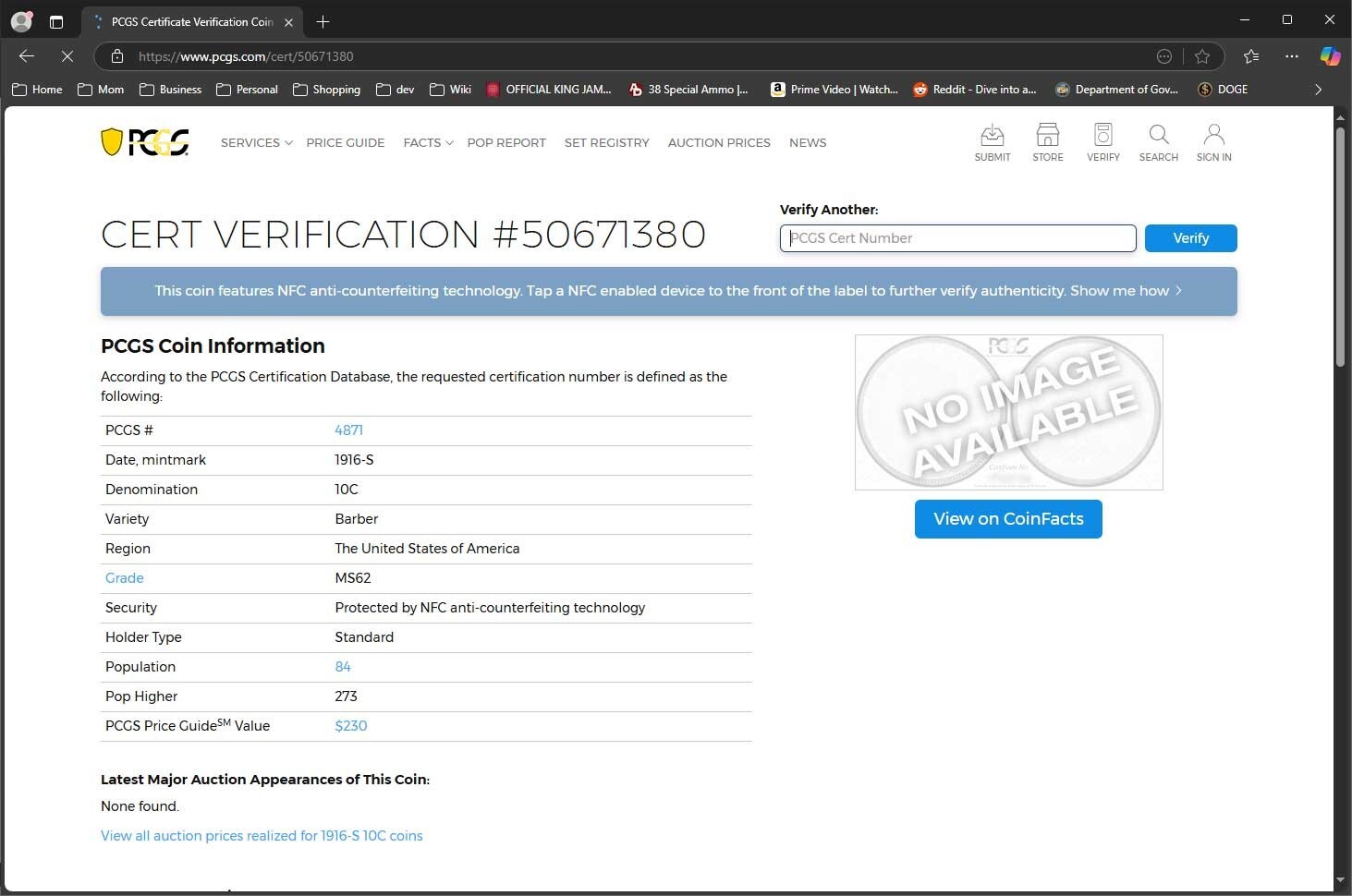
Task: Open the Home bookmarks folder
Action: (x=38, y=90)
